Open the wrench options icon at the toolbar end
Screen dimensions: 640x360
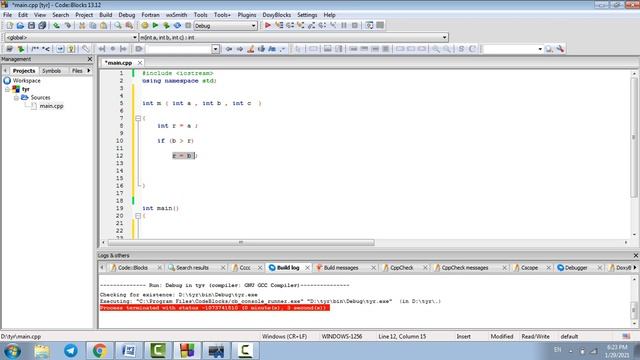[560, 49]
